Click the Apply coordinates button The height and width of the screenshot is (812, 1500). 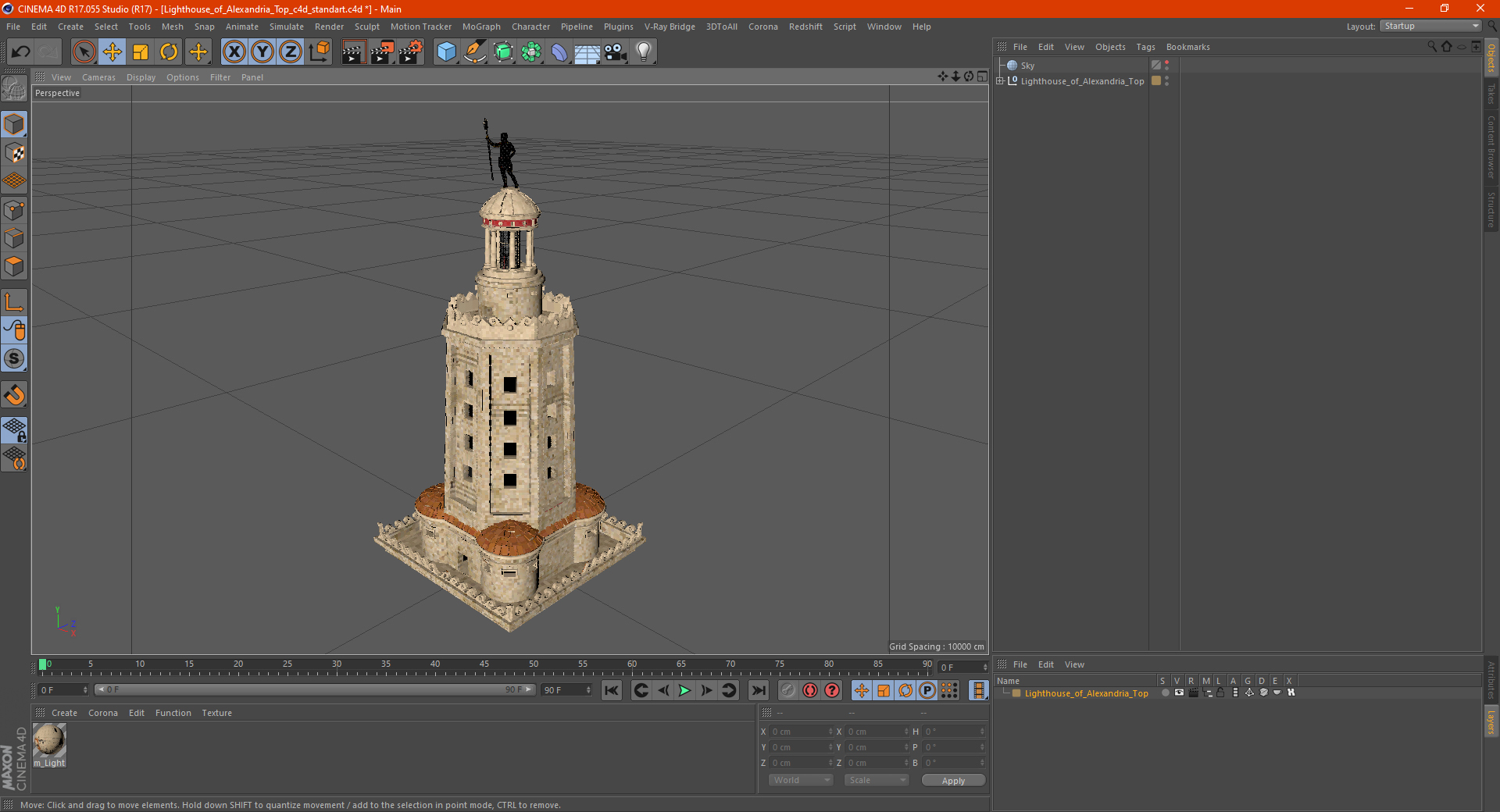tap(953, 780)
